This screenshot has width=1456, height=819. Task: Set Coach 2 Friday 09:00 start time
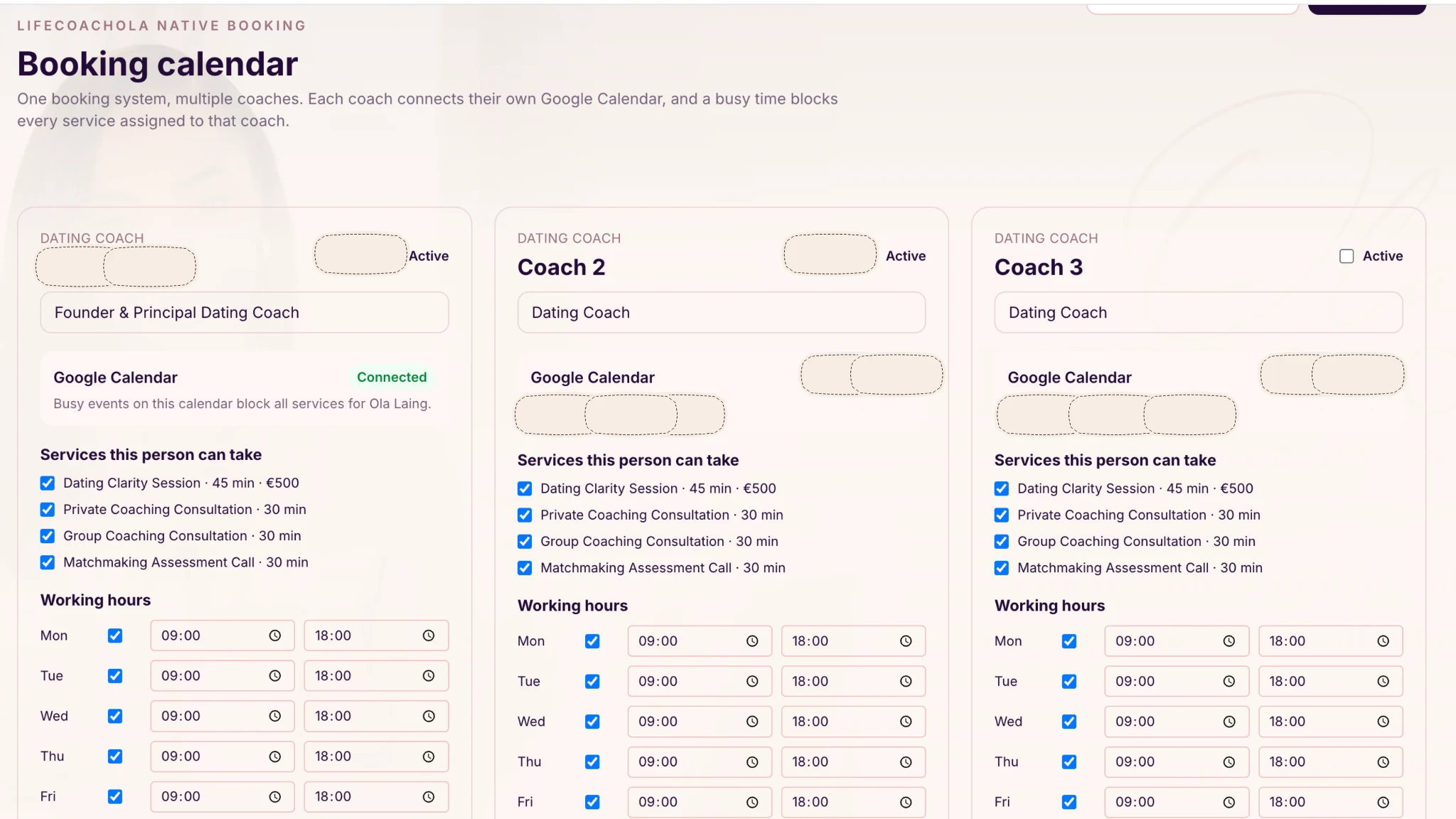pos(700,802)
